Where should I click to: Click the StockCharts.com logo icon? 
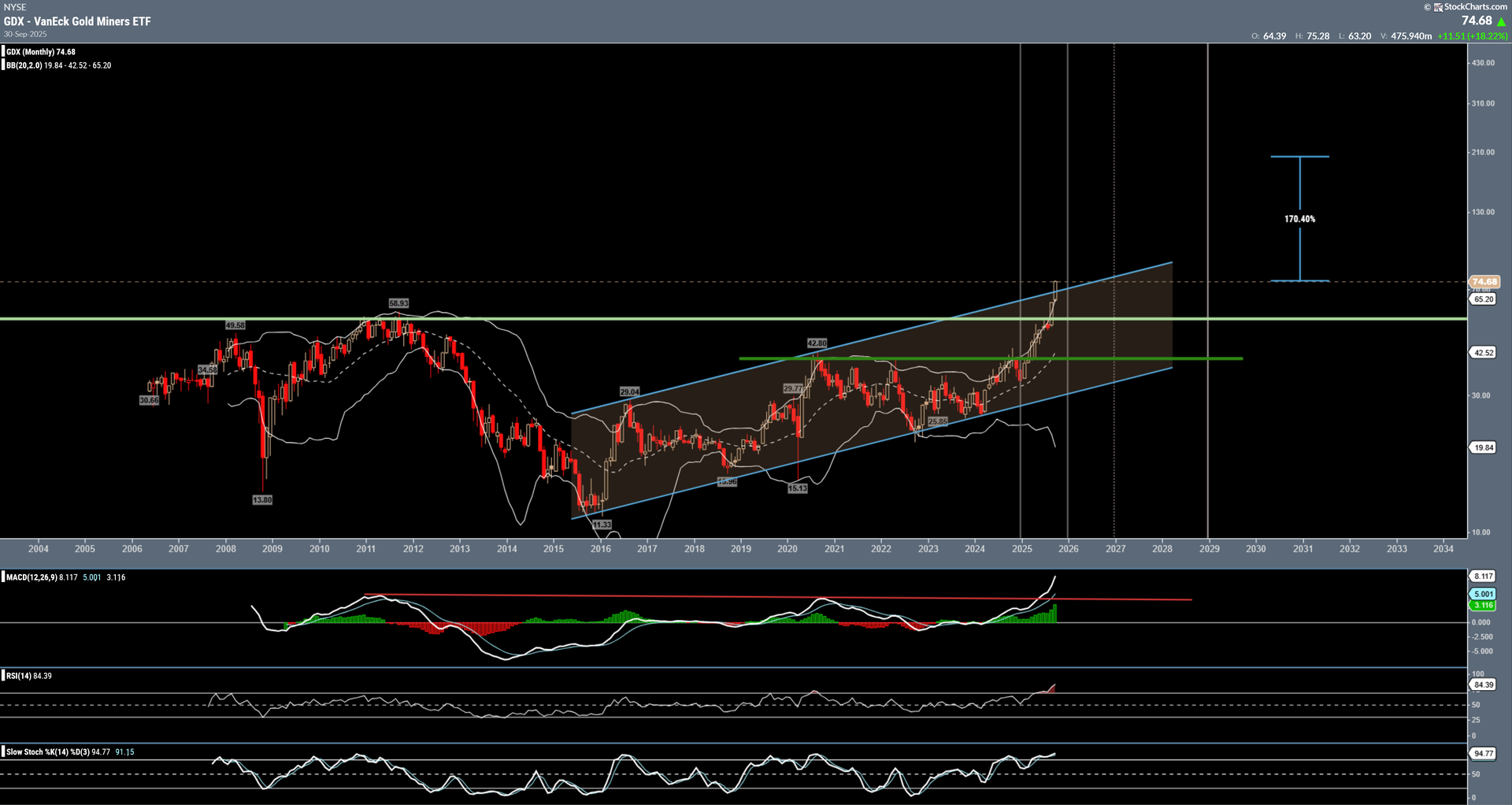click(1438, 7)
